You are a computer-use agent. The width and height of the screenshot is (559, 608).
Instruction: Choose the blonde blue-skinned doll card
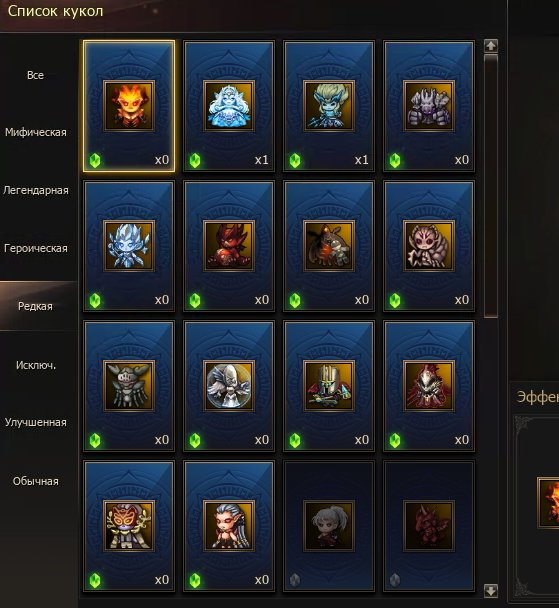(329, 106)
